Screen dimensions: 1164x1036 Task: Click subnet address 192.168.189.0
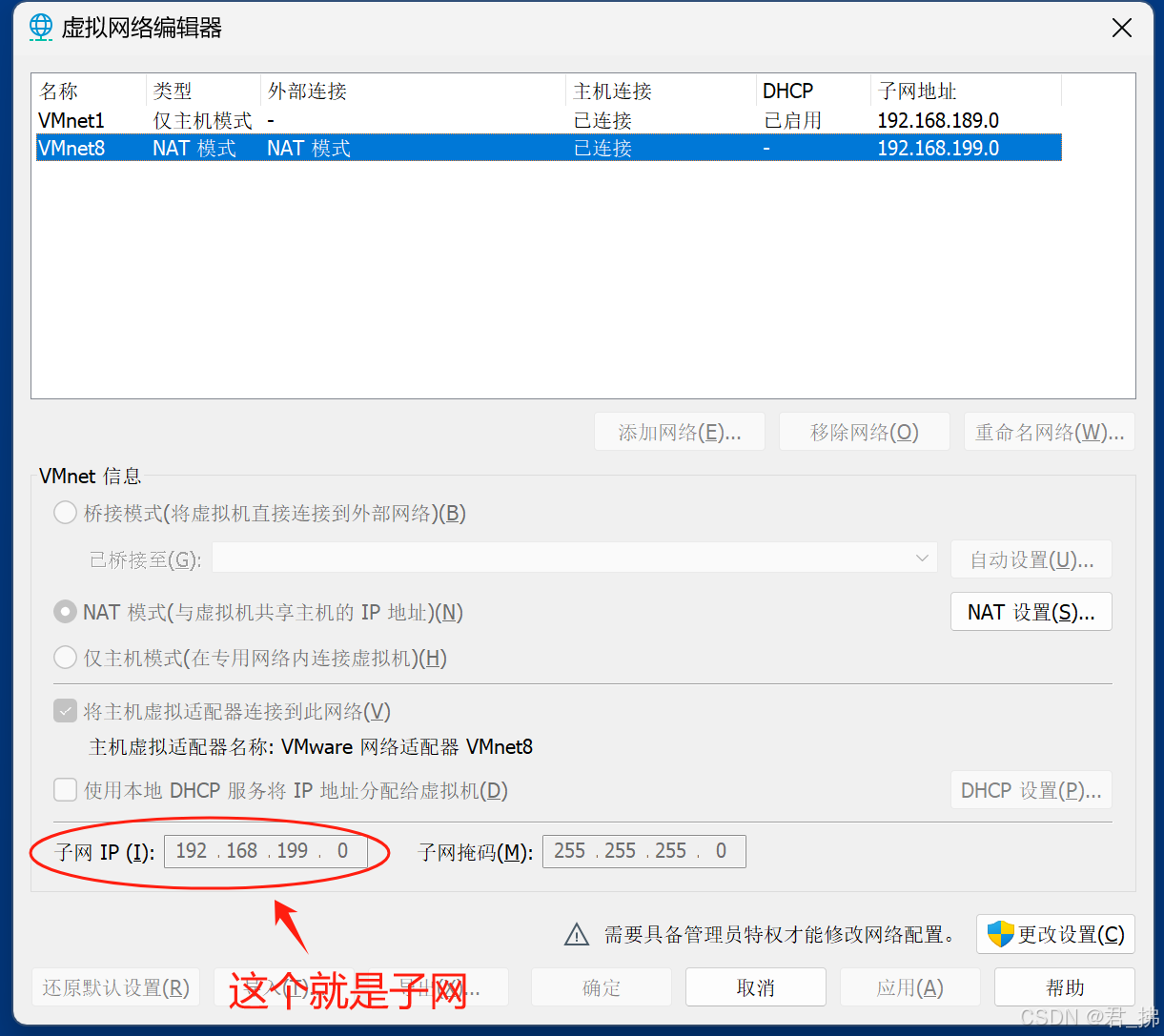(x=938, y=121)
